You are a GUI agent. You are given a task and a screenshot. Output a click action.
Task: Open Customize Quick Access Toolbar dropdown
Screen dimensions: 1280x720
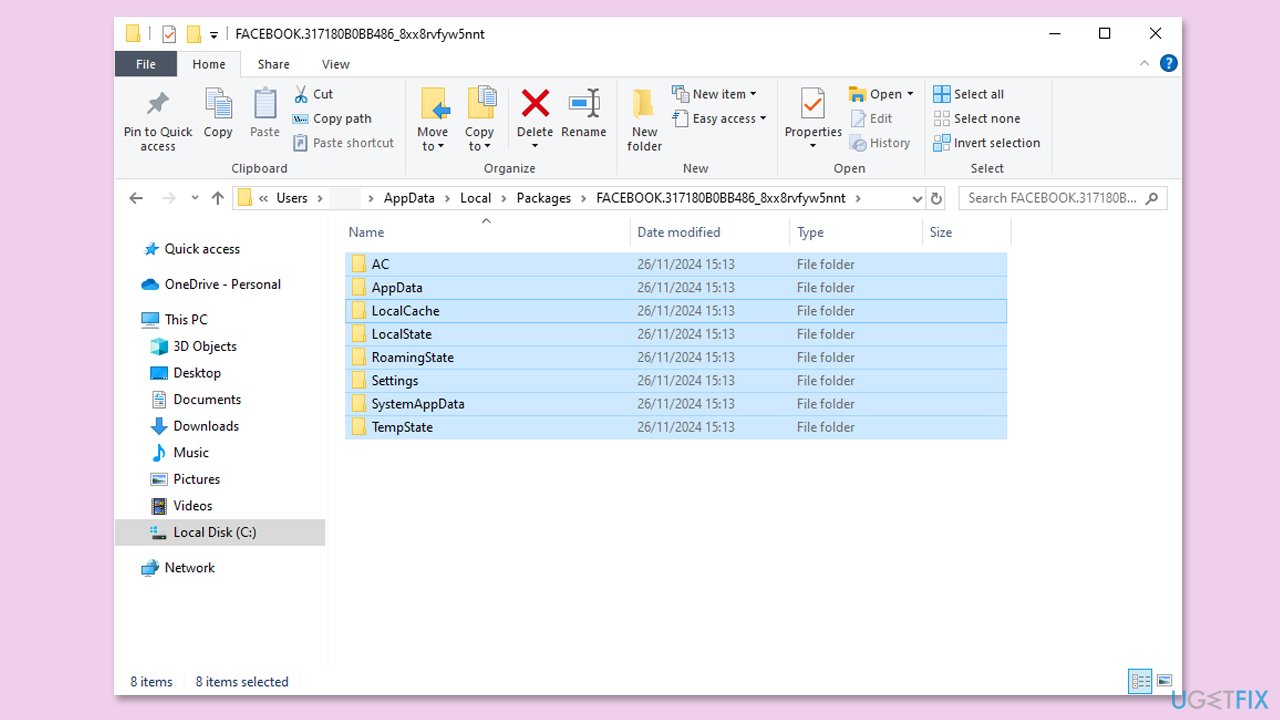pyautogui.click(x=214, y=35)
